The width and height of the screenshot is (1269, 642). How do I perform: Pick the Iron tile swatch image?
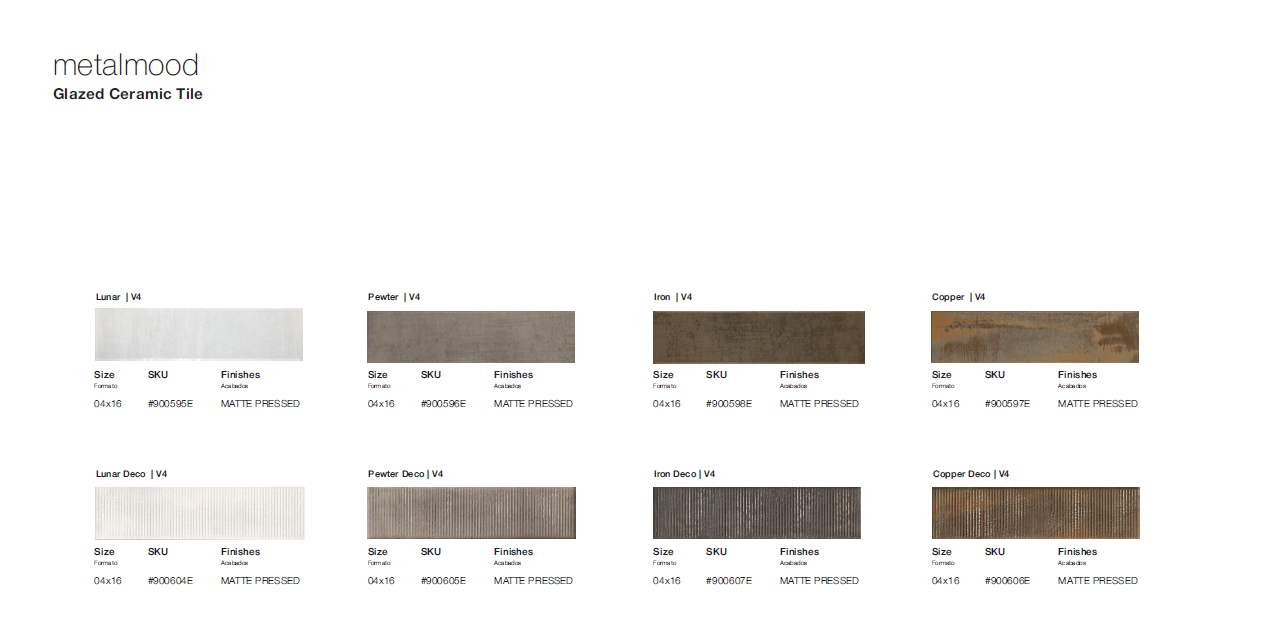coord(758,337)
